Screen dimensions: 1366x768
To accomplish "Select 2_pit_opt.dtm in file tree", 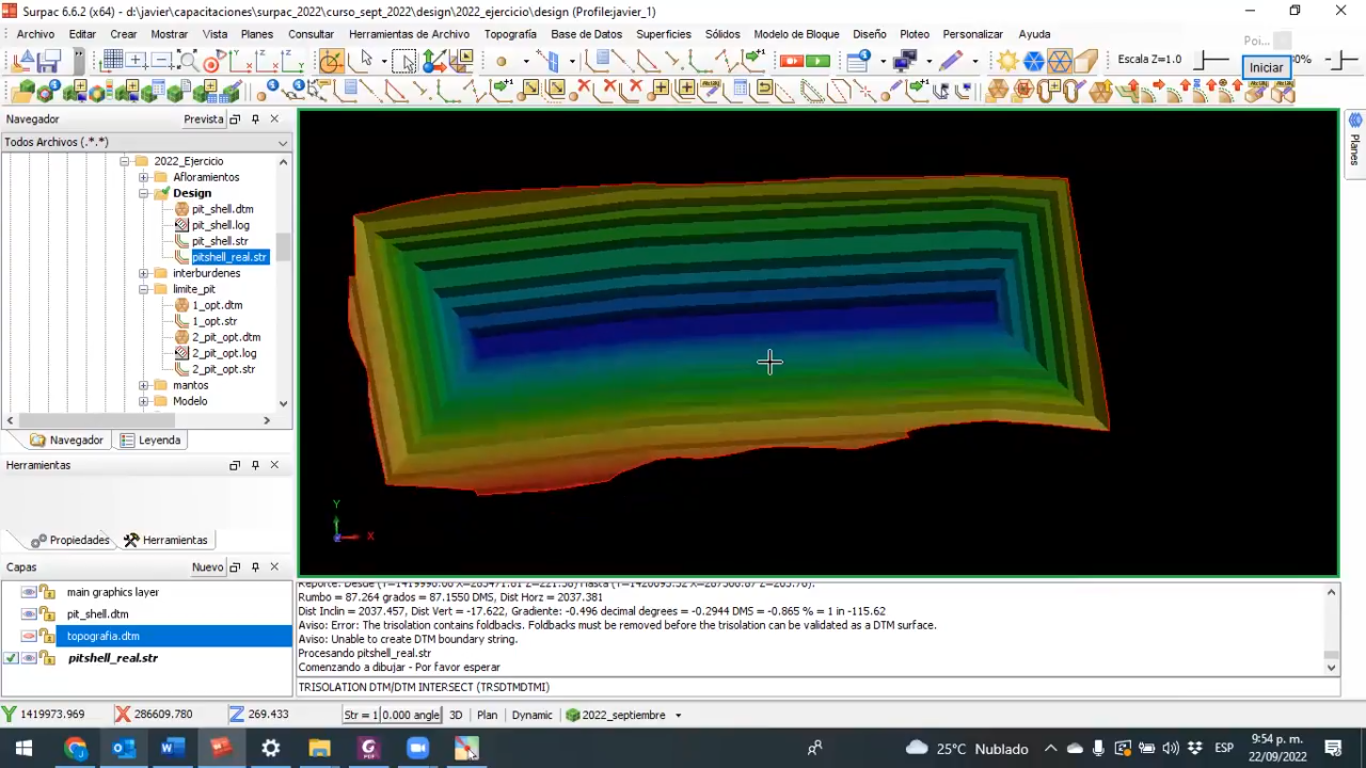I will pyautogui.click(x=226, y=337).
